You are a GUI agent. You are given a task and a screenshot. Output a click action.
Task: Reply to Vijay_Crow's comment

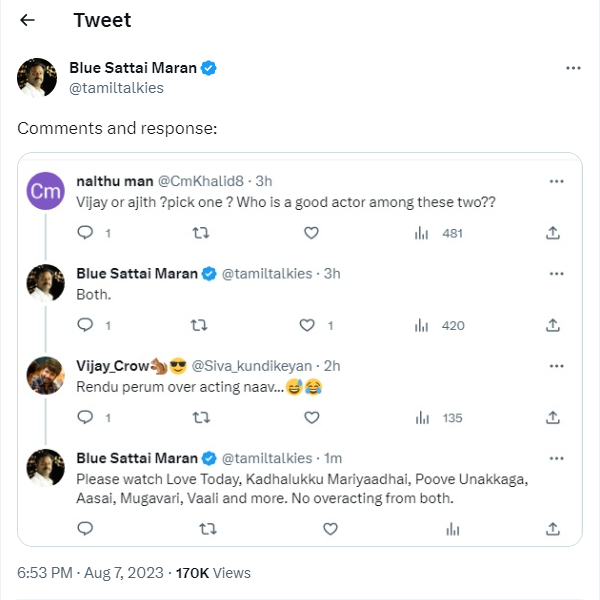click(x=85, y=418)
